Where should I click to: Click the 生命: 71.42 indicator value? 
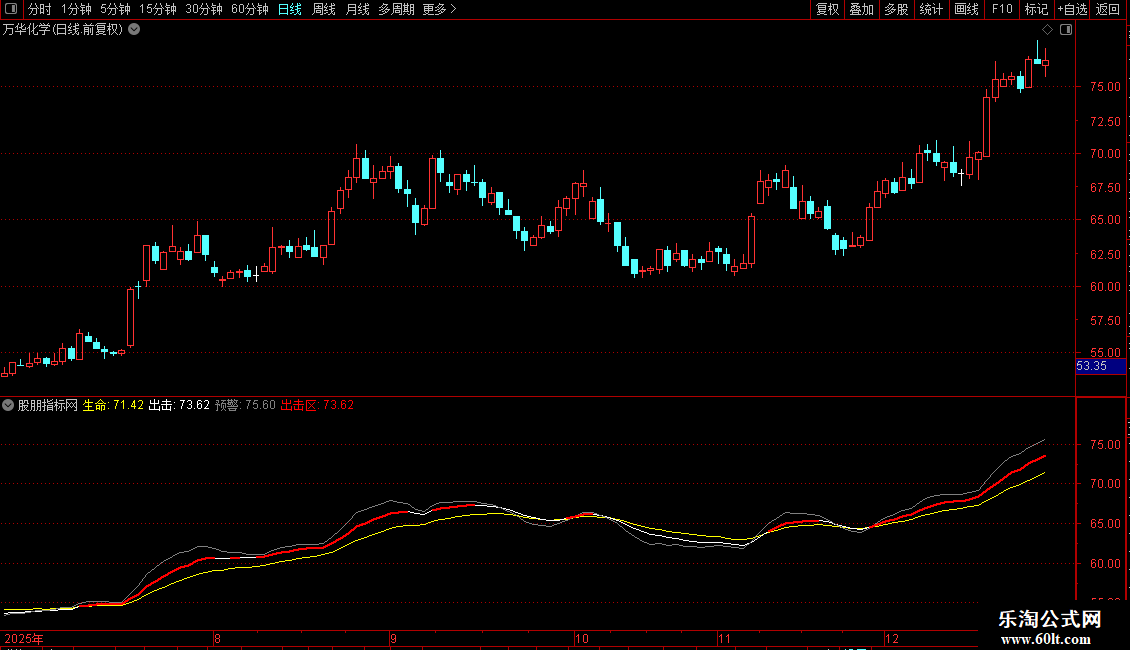point(113,405)
